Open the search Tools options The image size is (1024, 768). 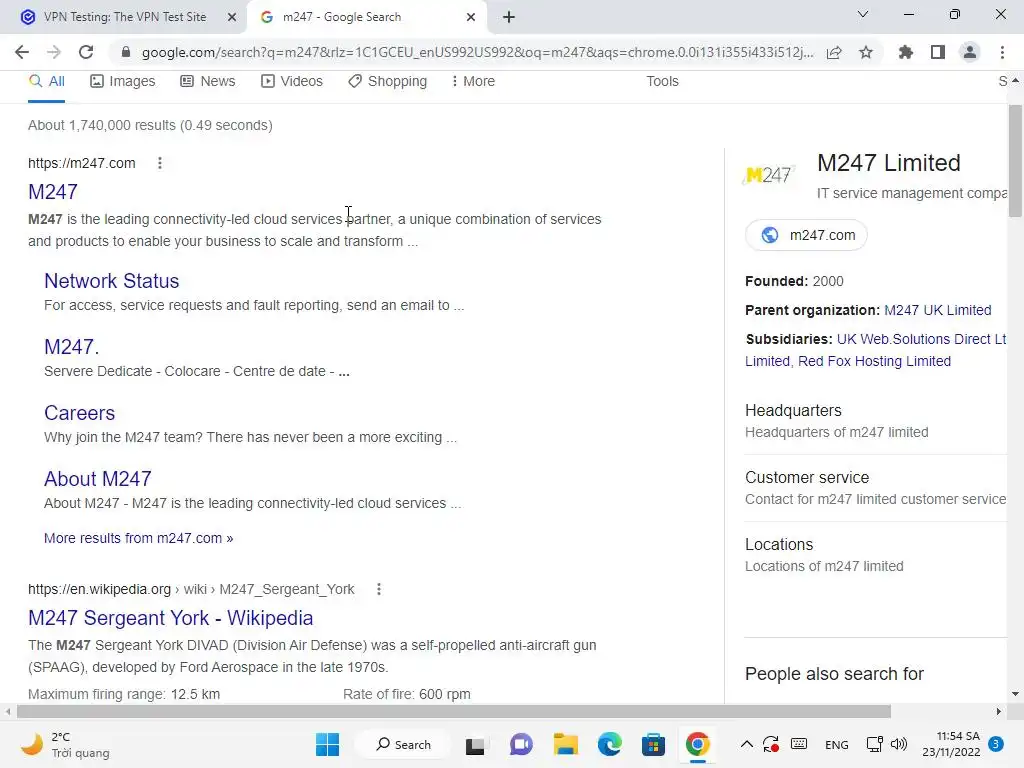point(662,82)
